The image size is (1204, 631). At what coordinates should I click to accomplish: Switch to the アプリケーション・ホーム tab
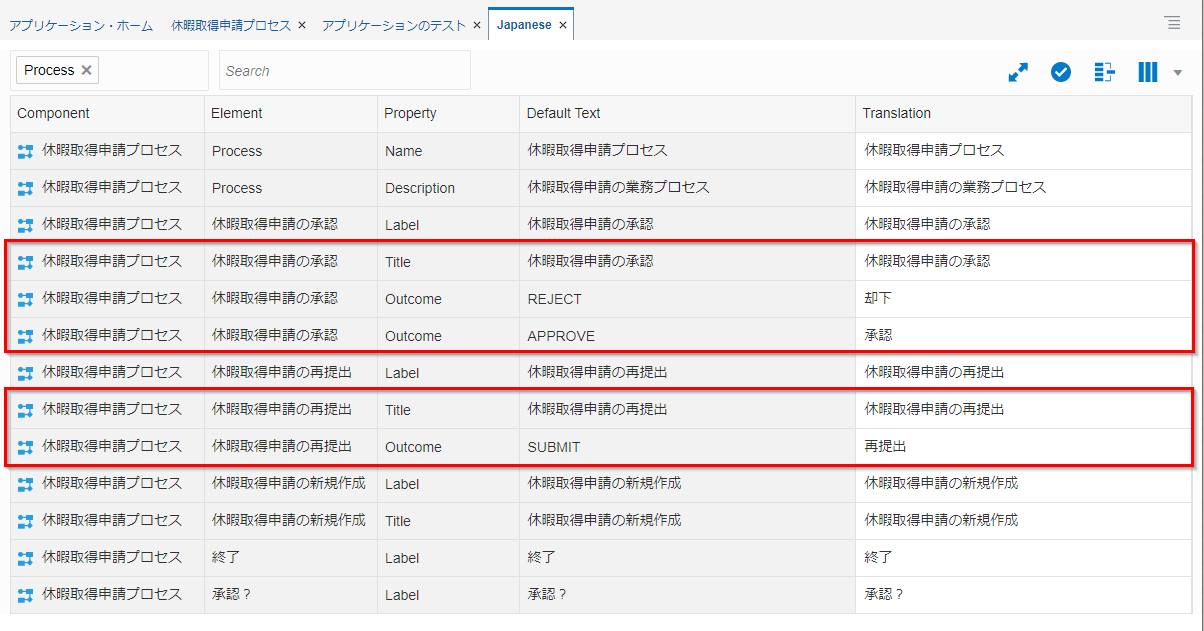(x=81, y=25)
